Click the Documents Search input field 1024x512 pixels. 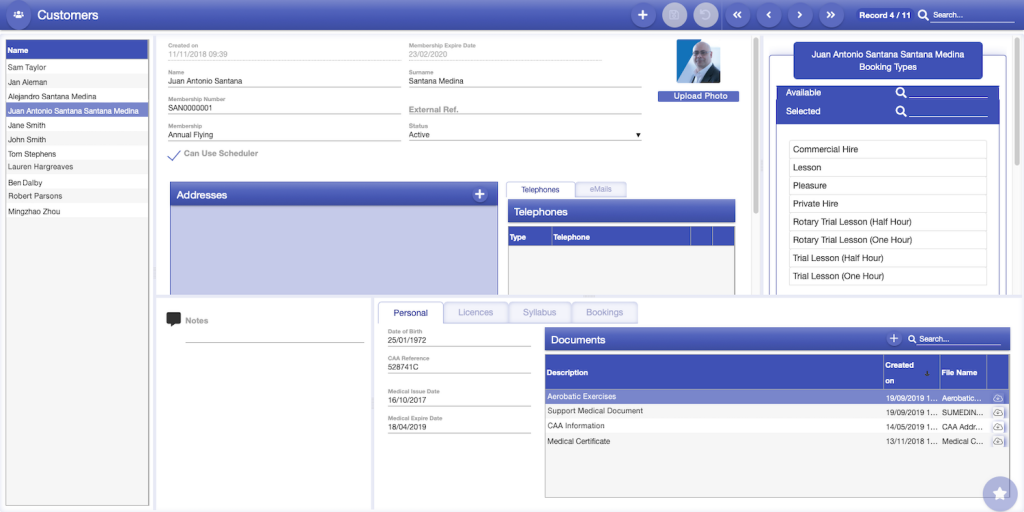coord(959,339)
